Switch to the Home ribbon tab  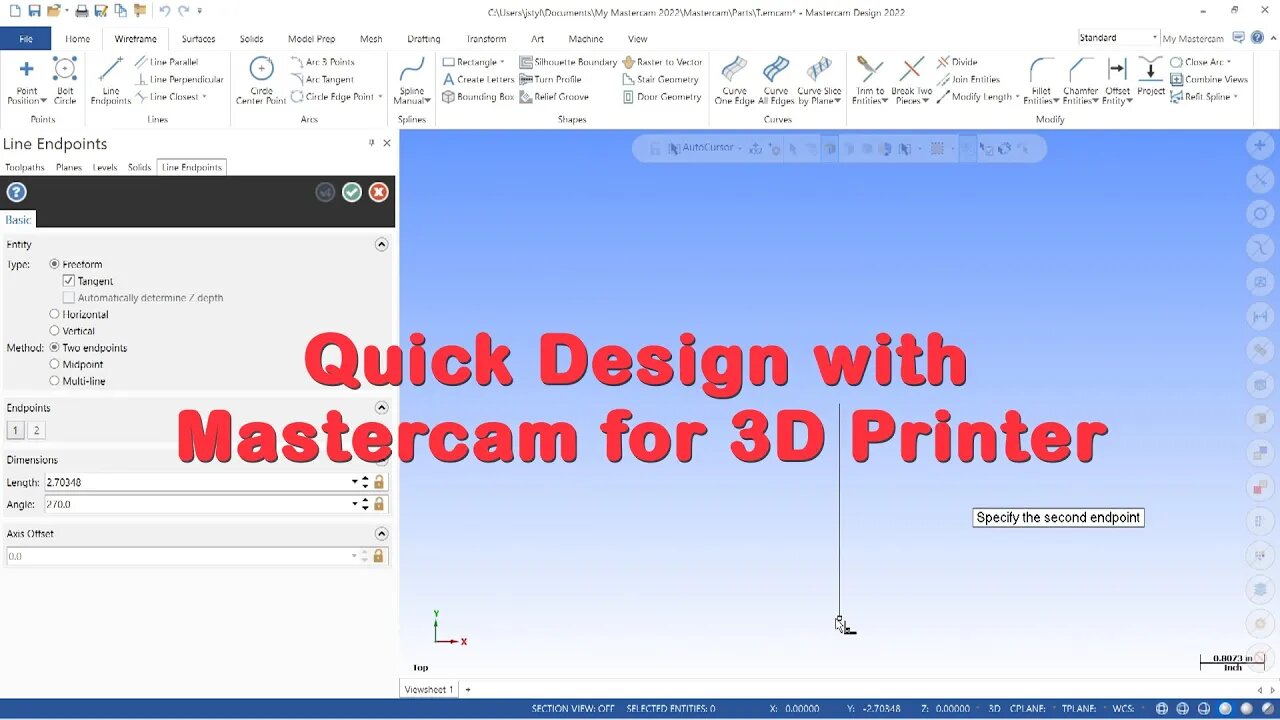[x=77, y=39]
